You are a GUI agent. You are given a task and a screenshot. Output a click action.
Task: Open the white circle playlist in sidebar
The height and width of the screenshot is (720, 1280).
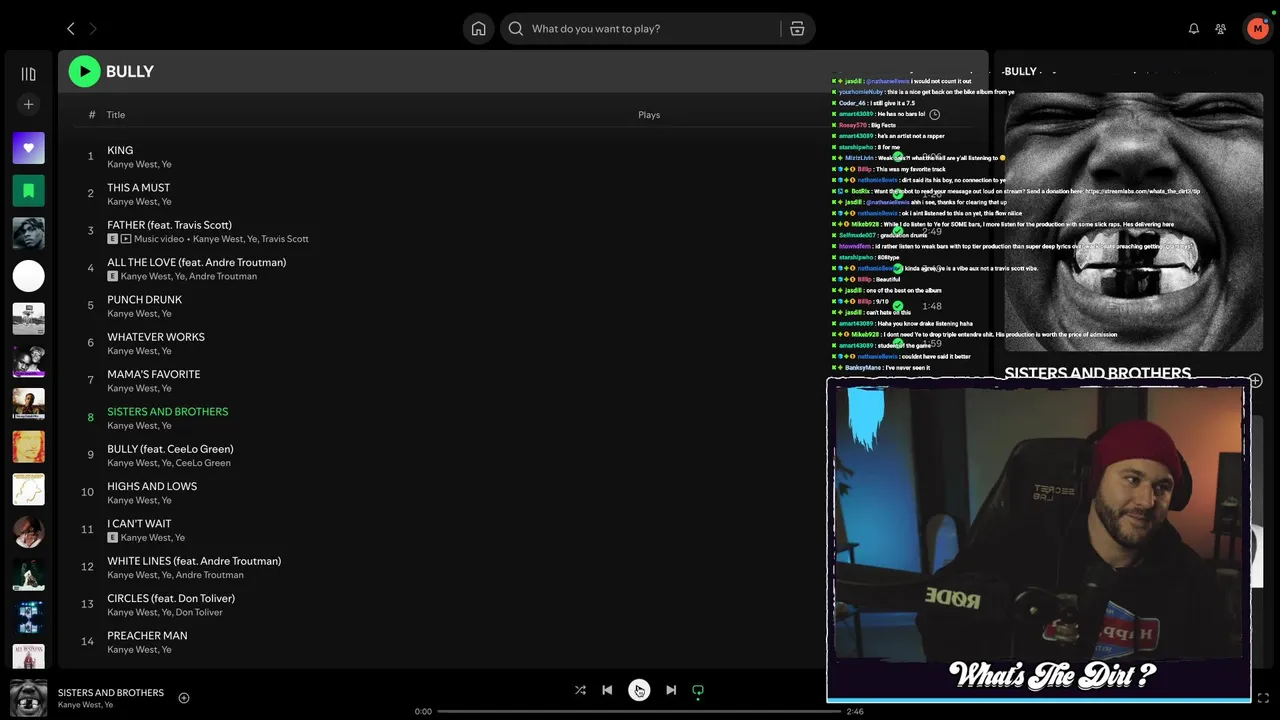[x=28, y=276]
